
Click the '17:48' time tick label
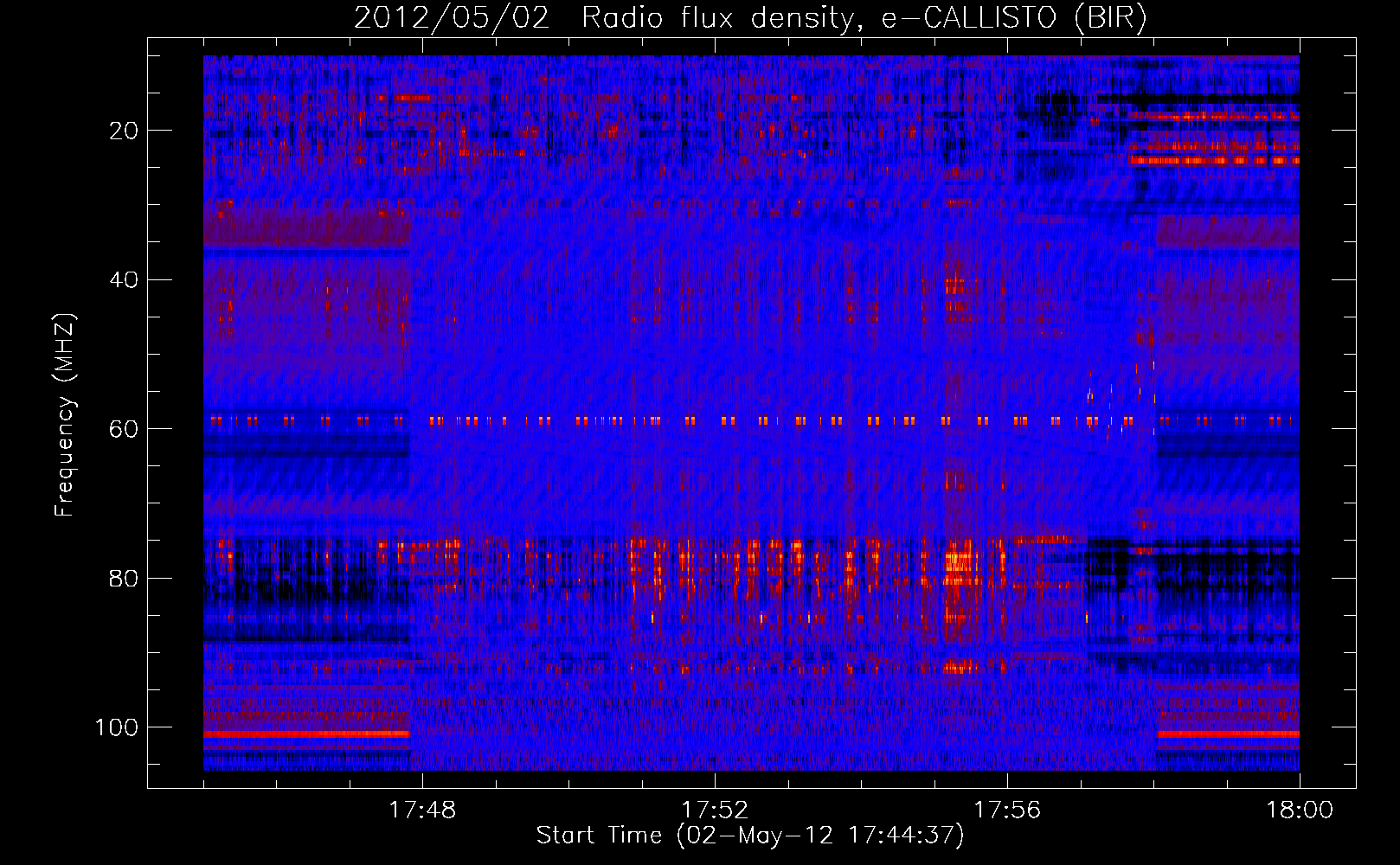422,810
